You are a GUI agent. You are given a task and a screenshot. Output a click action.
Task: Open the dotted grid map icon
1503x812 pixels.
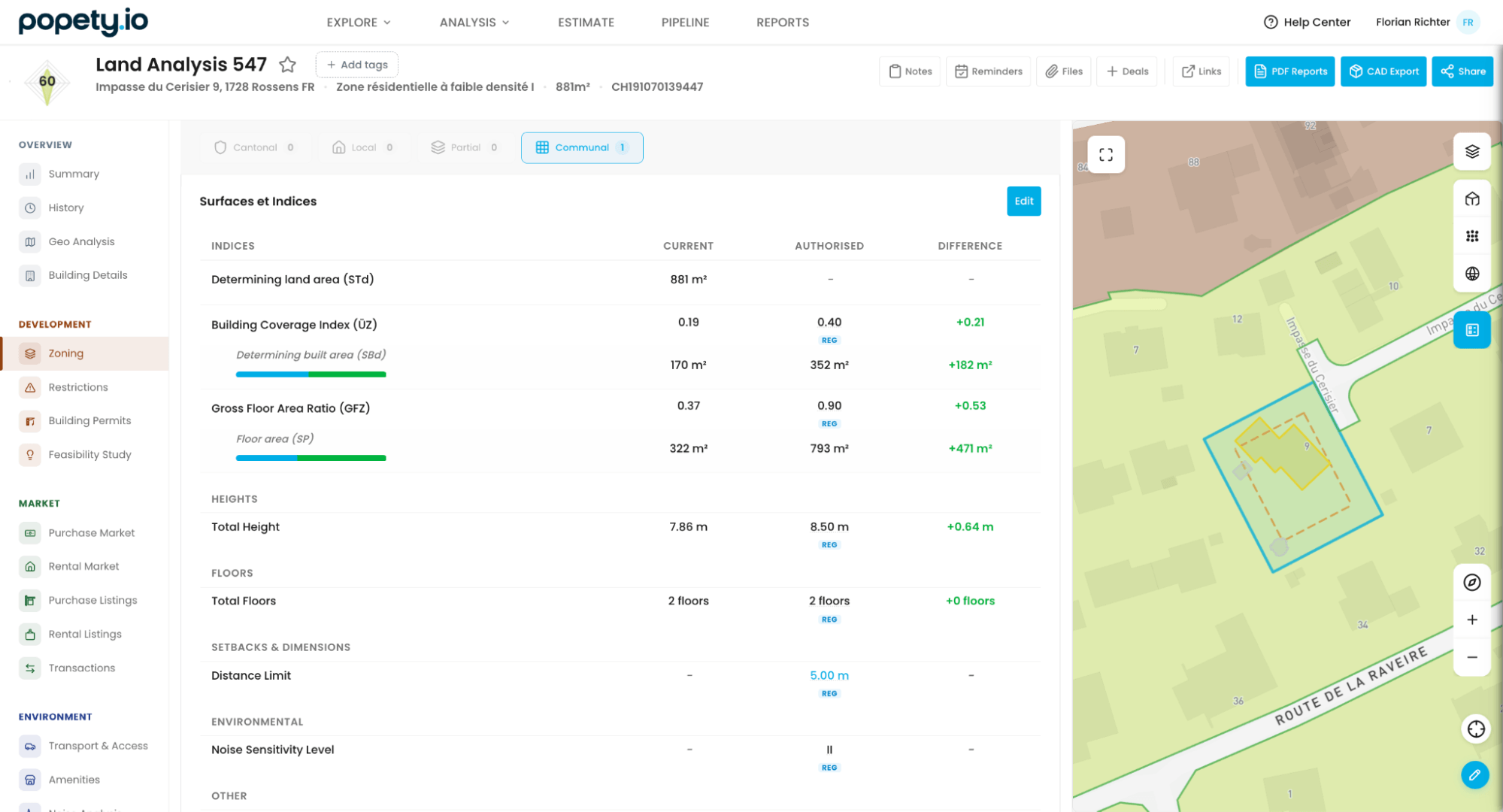pyautogui.click(x=1472, y=236)
